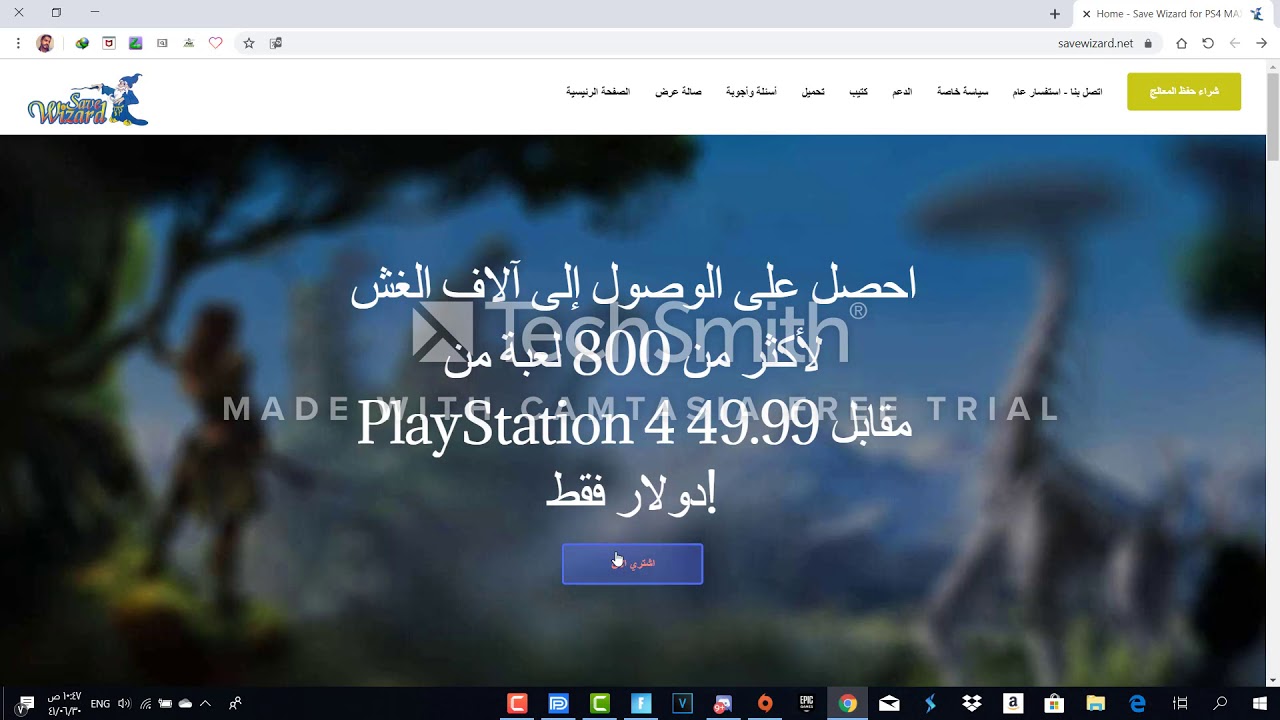Open Epic Games Launcher from taskbar
This screenshot has width=1280, height=720.
tap(806, 704)
